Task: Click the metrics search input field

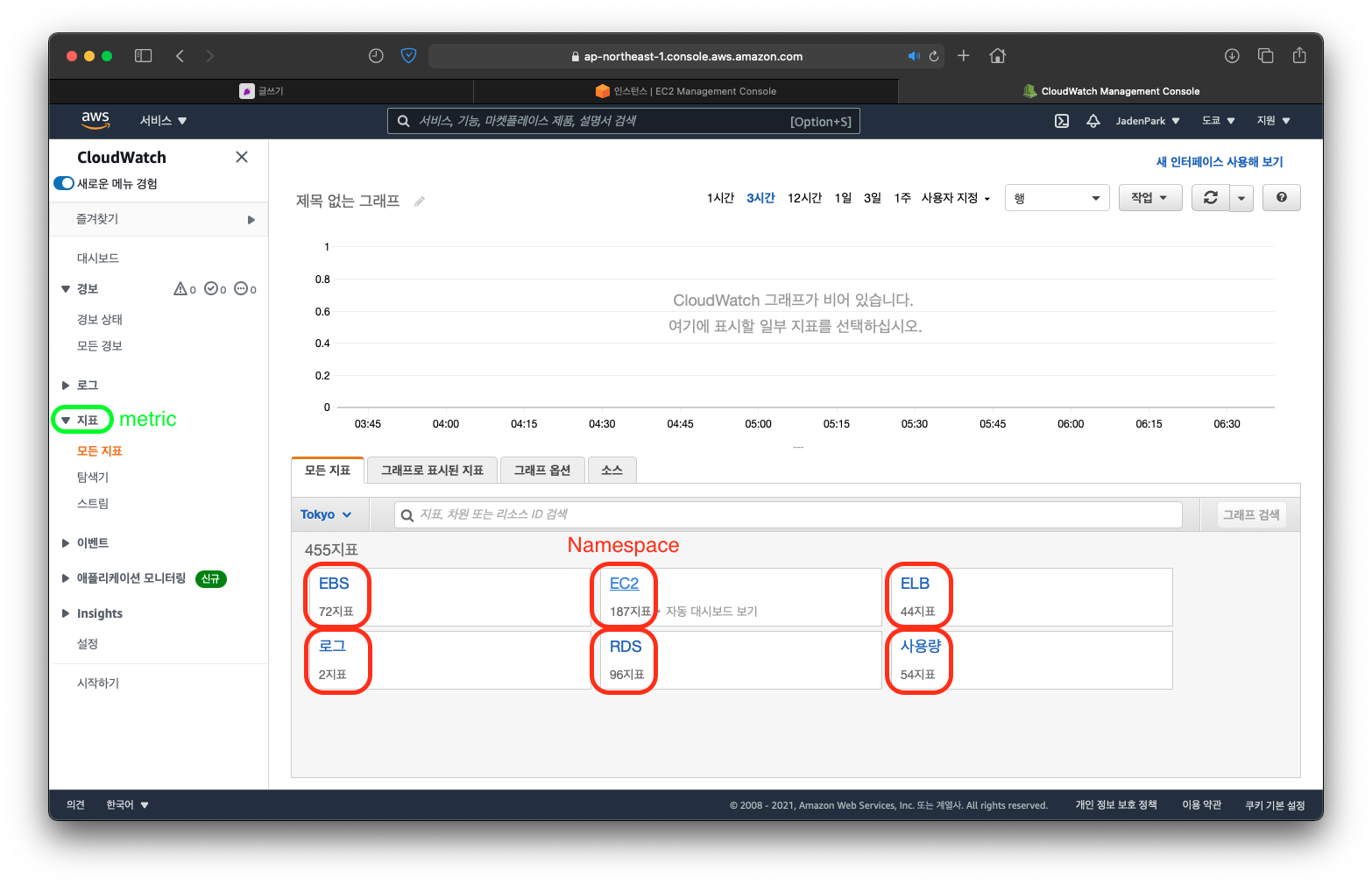Action: tap(789, 514)
